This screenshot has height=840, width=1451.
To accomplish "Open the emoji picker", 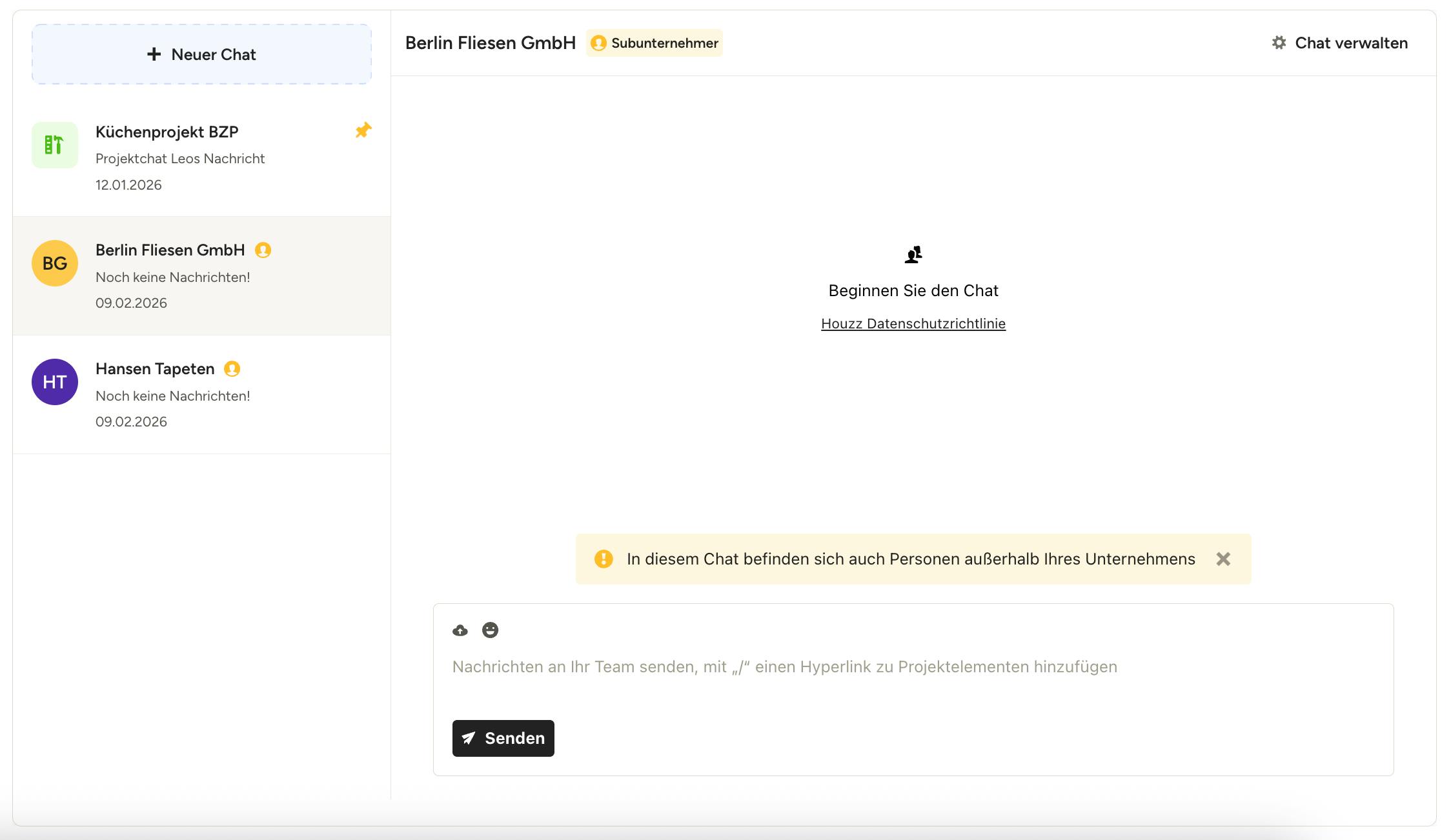I will (x=491, y=630).
